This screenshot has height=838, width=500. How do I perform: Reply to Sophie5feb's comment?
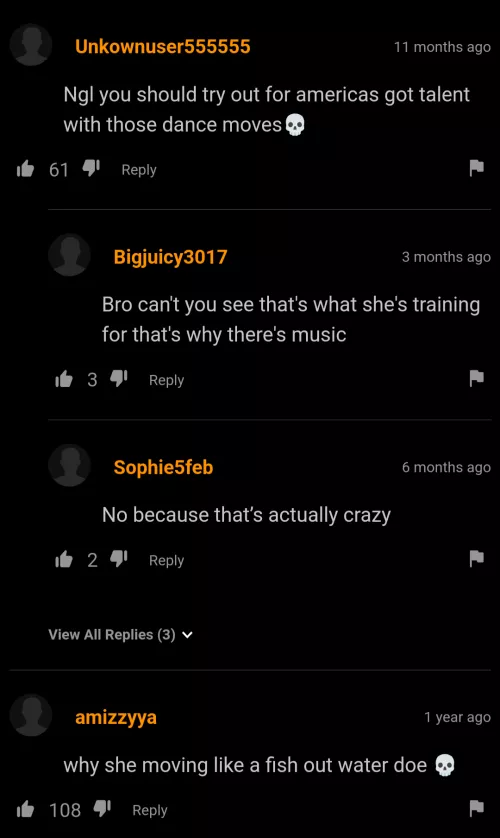[167, 560]
